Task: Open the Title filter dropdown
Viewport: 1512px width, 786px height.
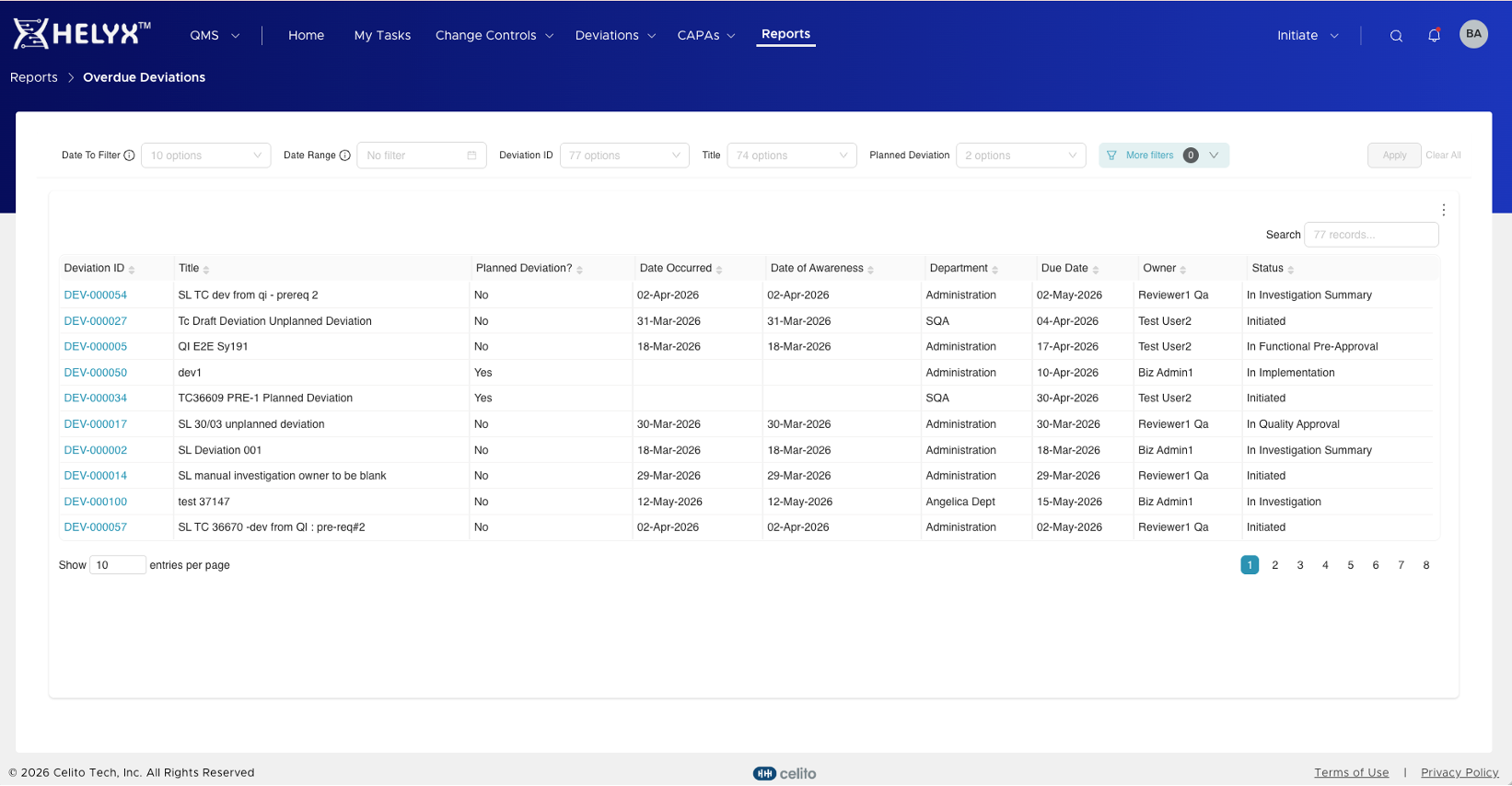Action: pos(792,156)
